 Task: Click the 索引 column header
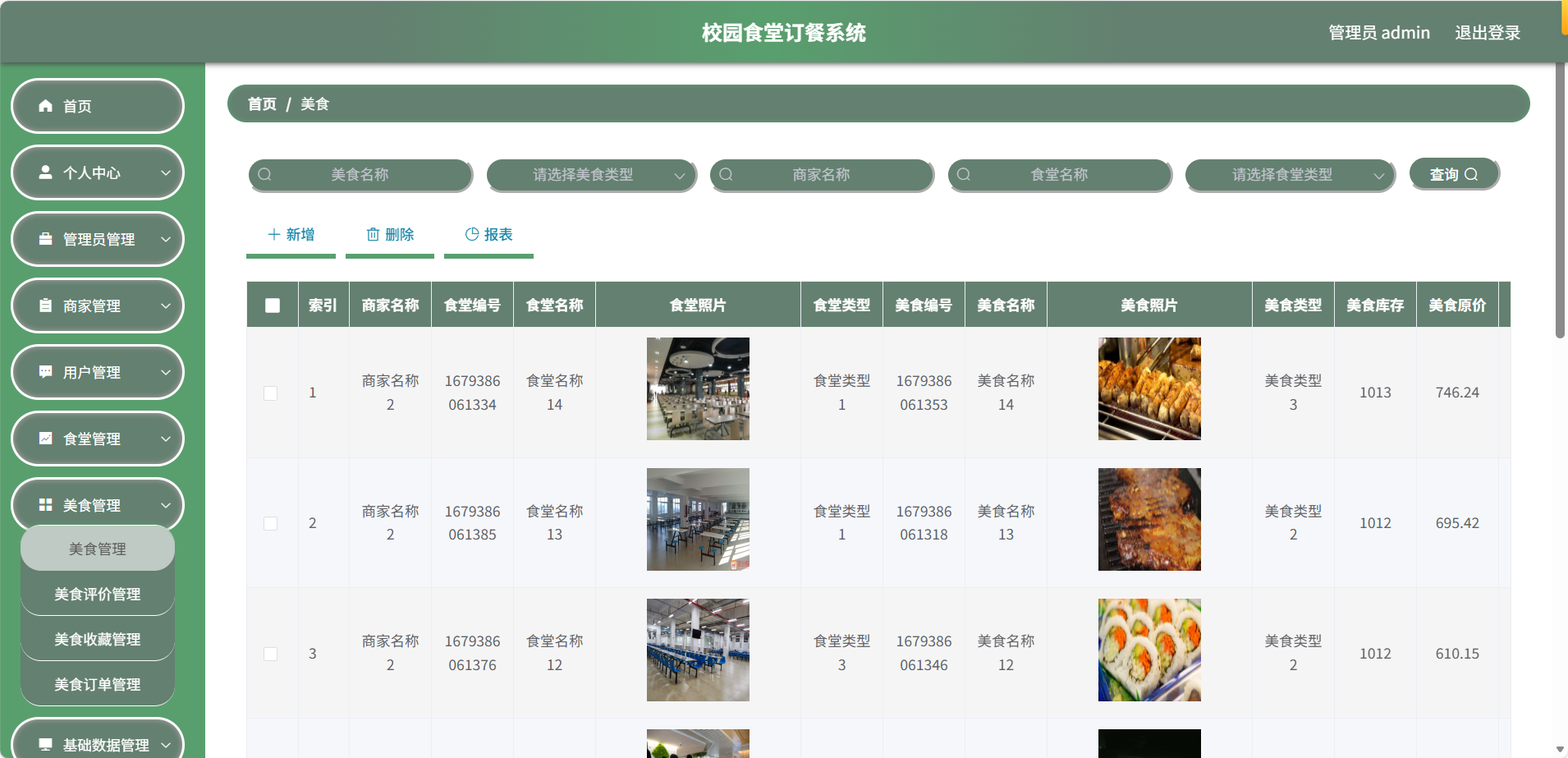click(x=323, y=305)
